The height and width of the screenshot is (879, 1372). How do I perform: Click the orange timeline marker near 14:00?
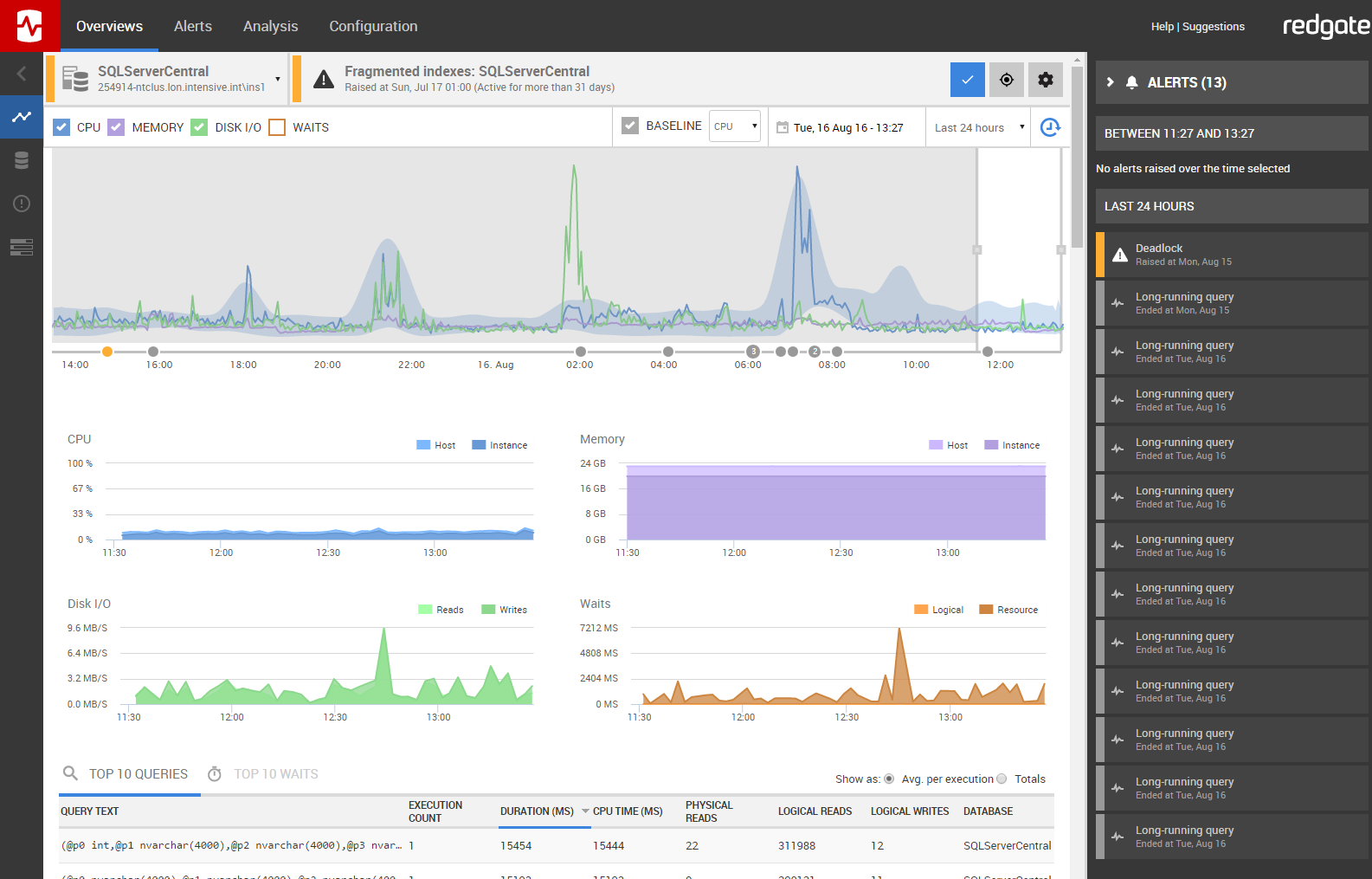click(x=107, y=352)
